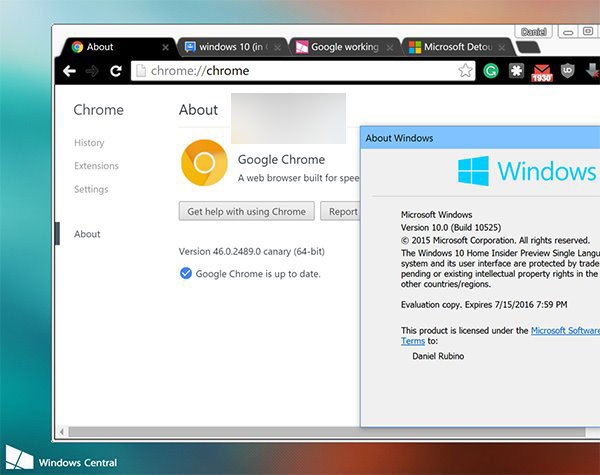Click the uBlock shield extension icon
The image size is (600, 475).
pyautogui.click(x=568, y=71)
